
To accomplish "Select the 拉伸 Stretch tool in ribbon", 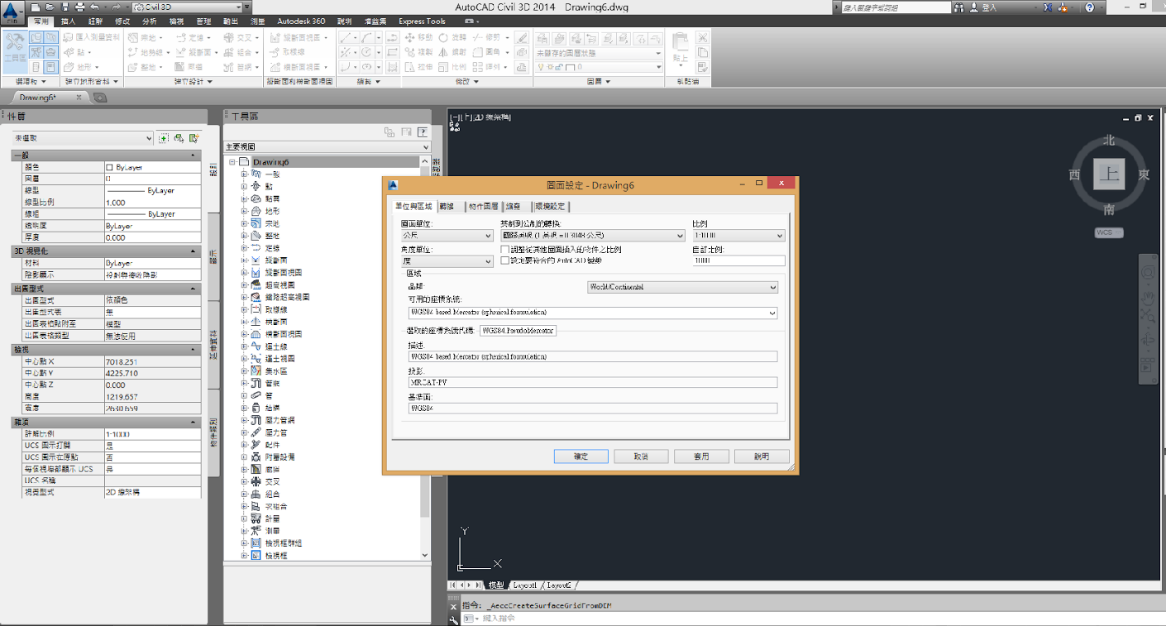I will point(419,67).
